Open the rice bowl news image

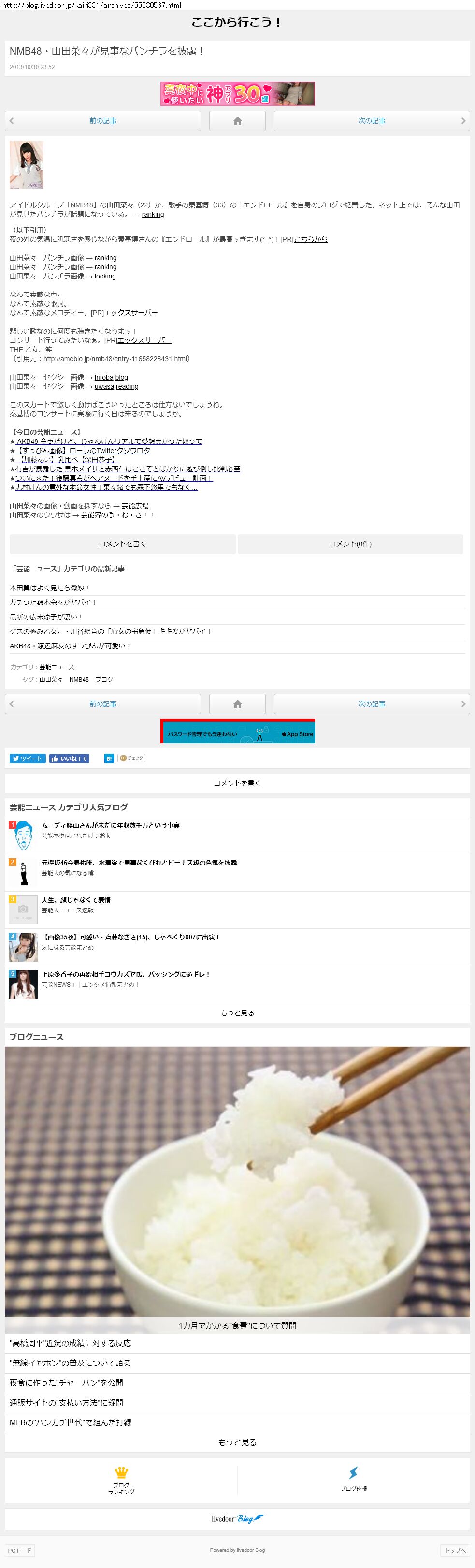(x=237, y=1181)
